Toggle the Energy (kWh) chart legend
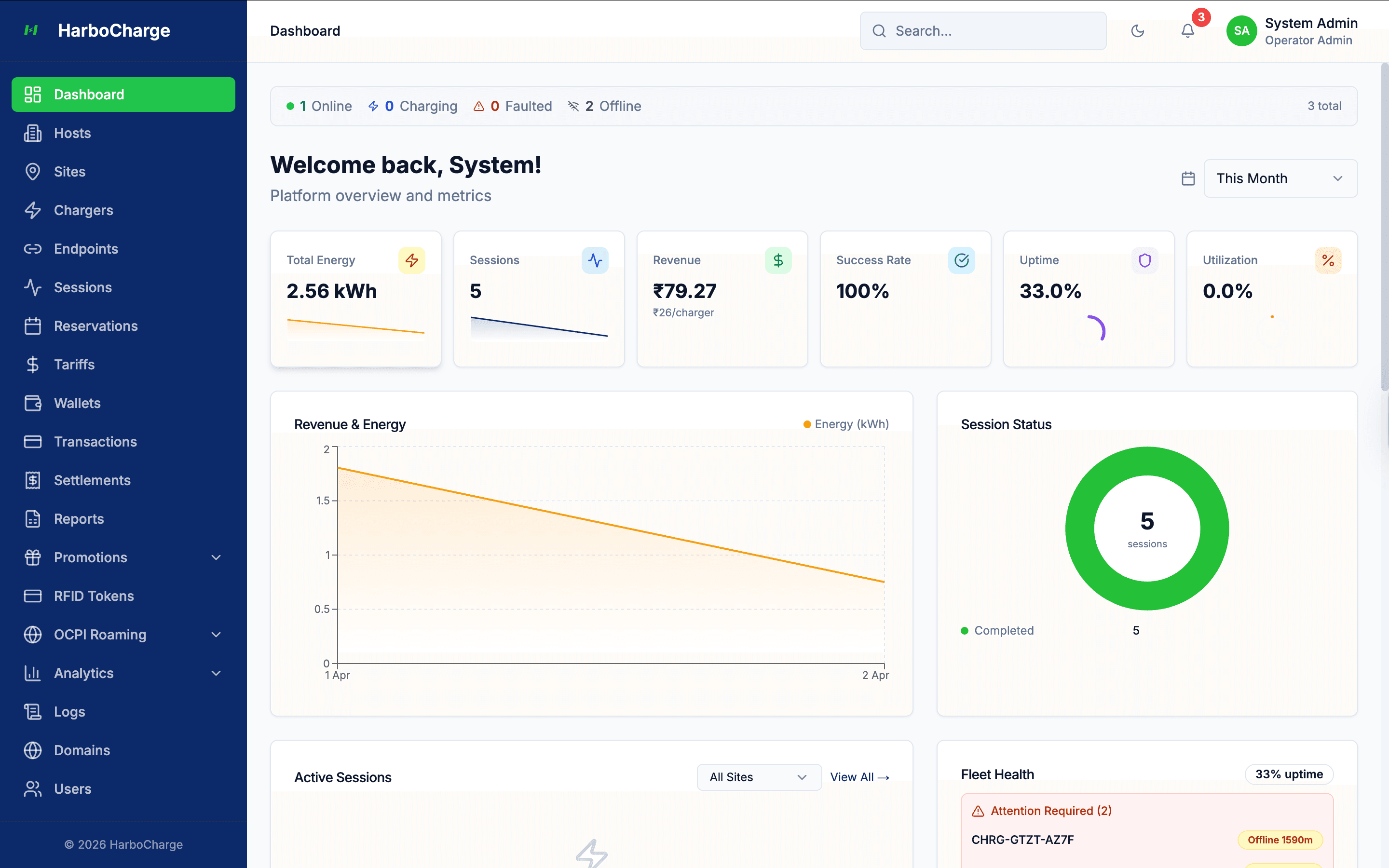Viewport: 1389px width, 868px height. (845, 424)
